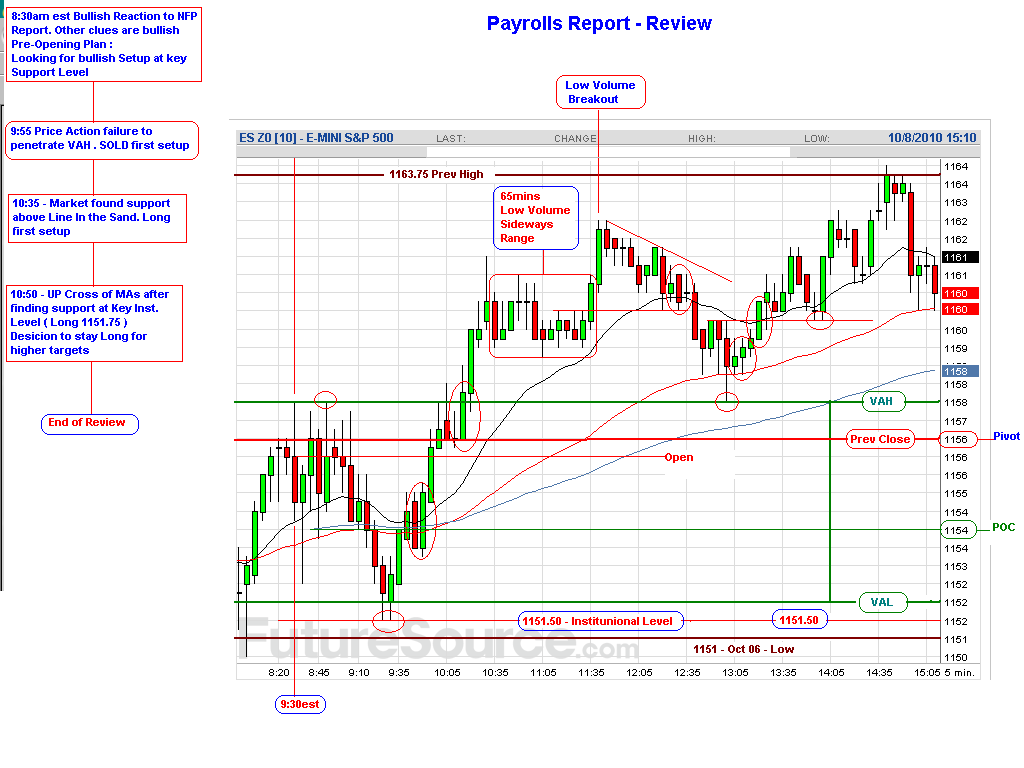1024x768 pixels.
Task: Click the '12:35' time axis label
Action: 687,672
